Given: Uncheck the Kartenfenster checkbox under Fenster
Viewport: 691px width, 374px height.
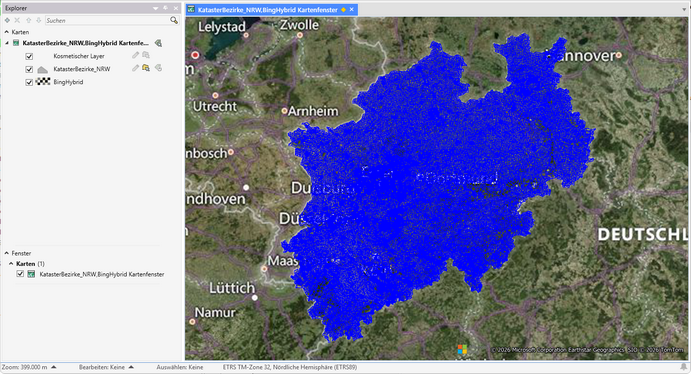Looking at the screenshot, I should (x=20, y=274).
